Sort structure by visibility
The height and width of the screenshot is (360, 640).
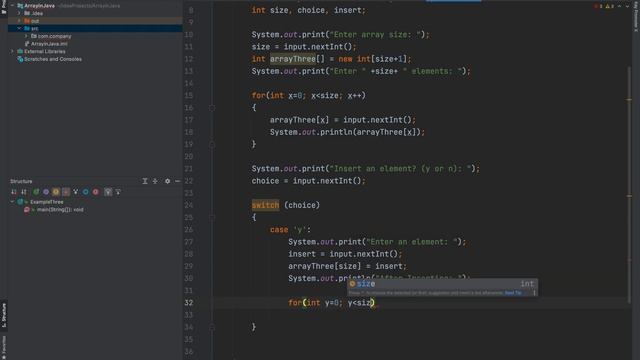coord(14,192)
